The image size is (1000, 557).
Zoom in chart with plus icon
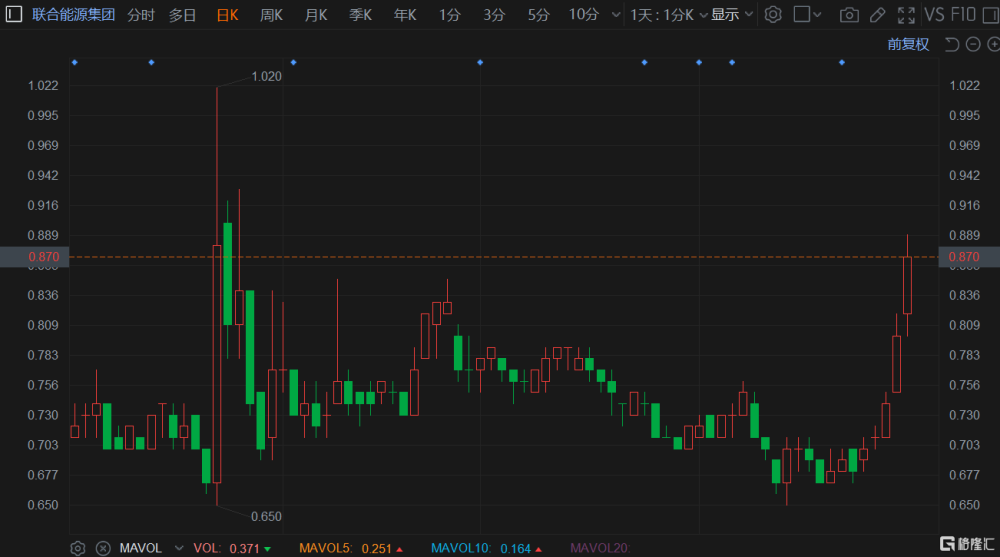993,44
